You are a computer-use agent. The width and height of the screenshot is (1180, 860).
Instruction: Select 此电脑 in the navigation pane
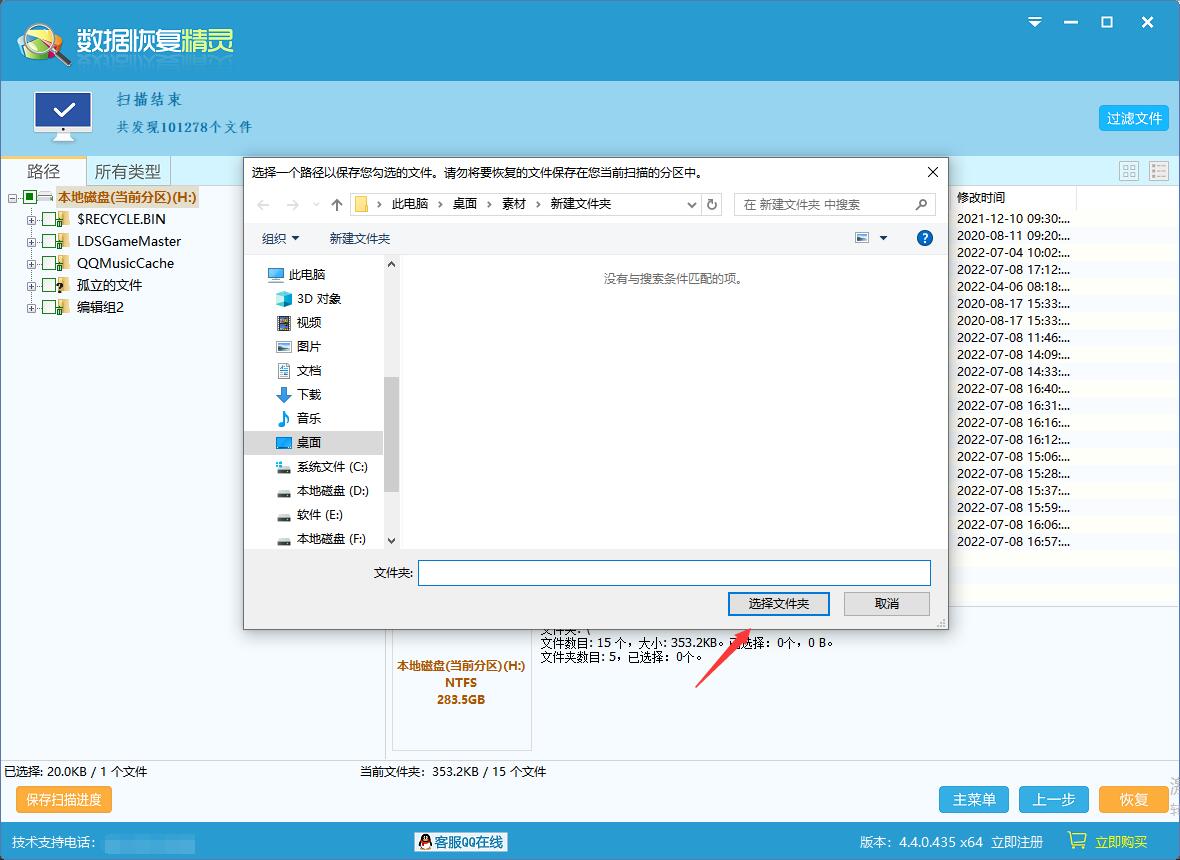point(297,275)
